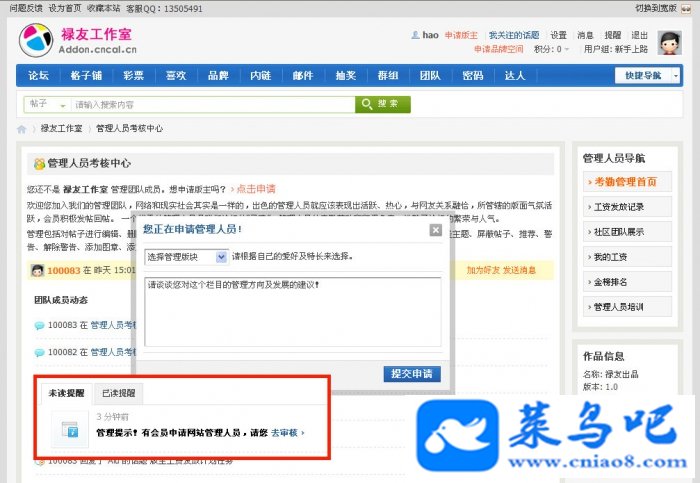This screenshot has width=700, height=483.
Task: Open 管理人员培训 in sidebar
Action: coord(627,307)
